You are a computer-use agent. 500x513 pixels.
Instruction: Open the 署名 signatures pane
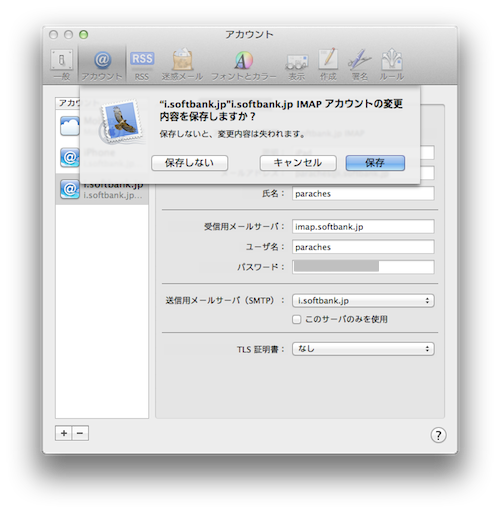(x=359, y=65)
